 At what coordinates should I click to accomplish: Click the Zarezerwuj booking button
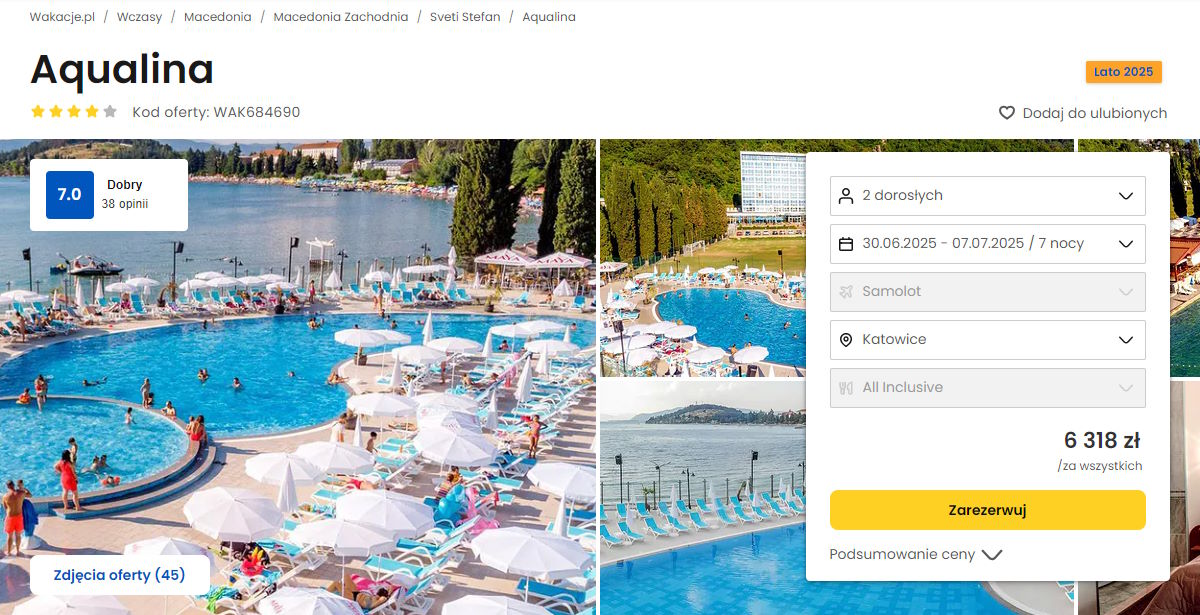click(988, 510)
